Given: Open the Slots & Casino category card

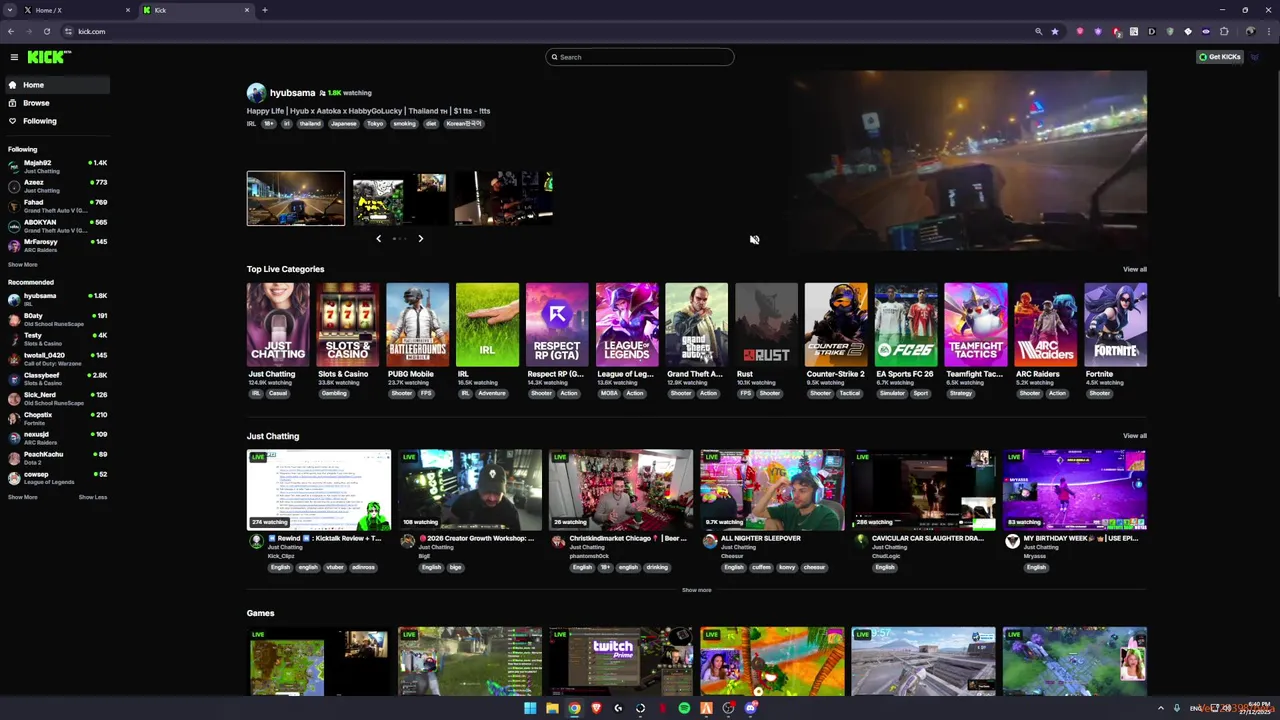Looking at the screenshot, I should (348, 325).
